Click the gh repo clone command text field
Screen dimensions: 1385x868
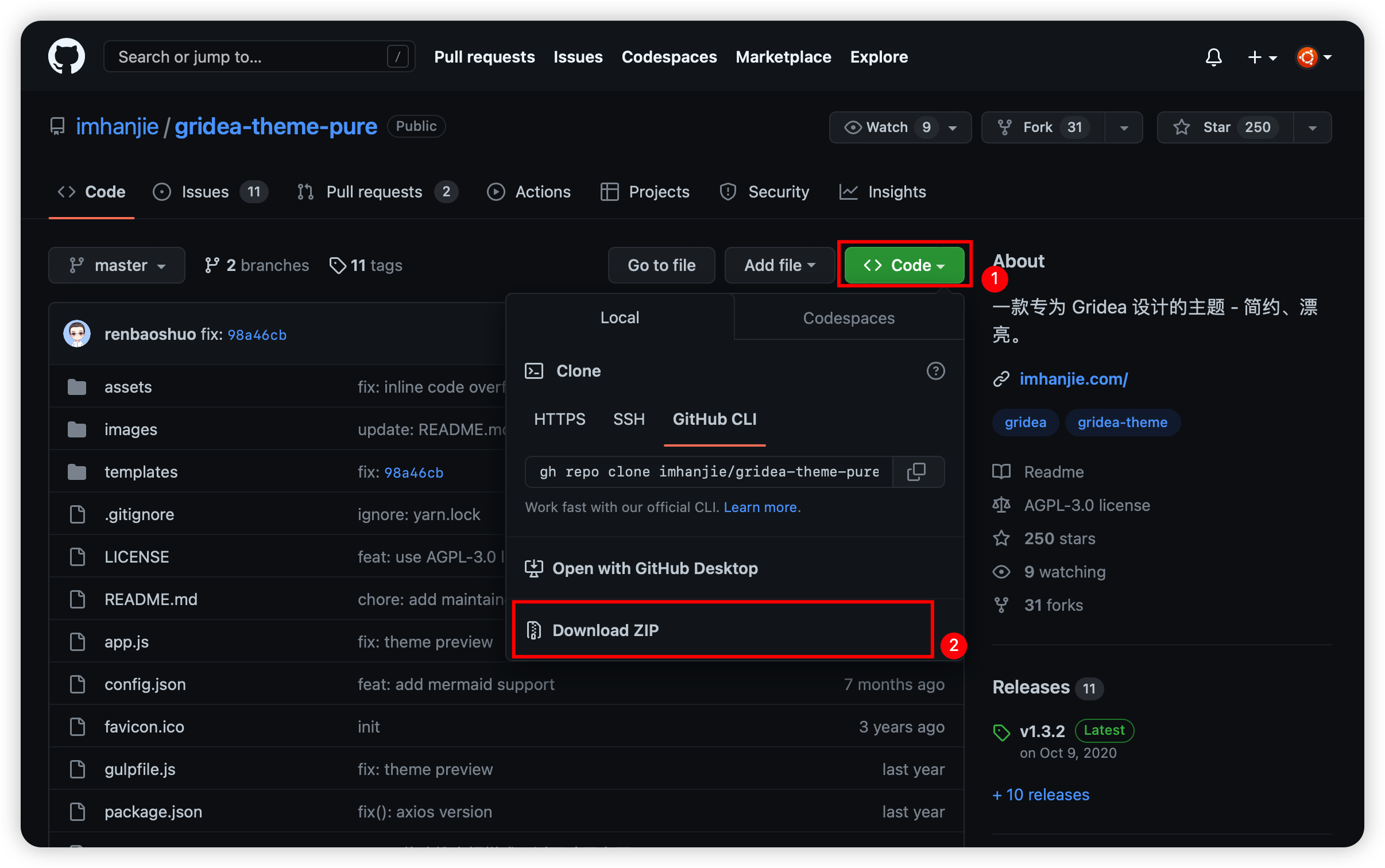click(x=709, y=472)
